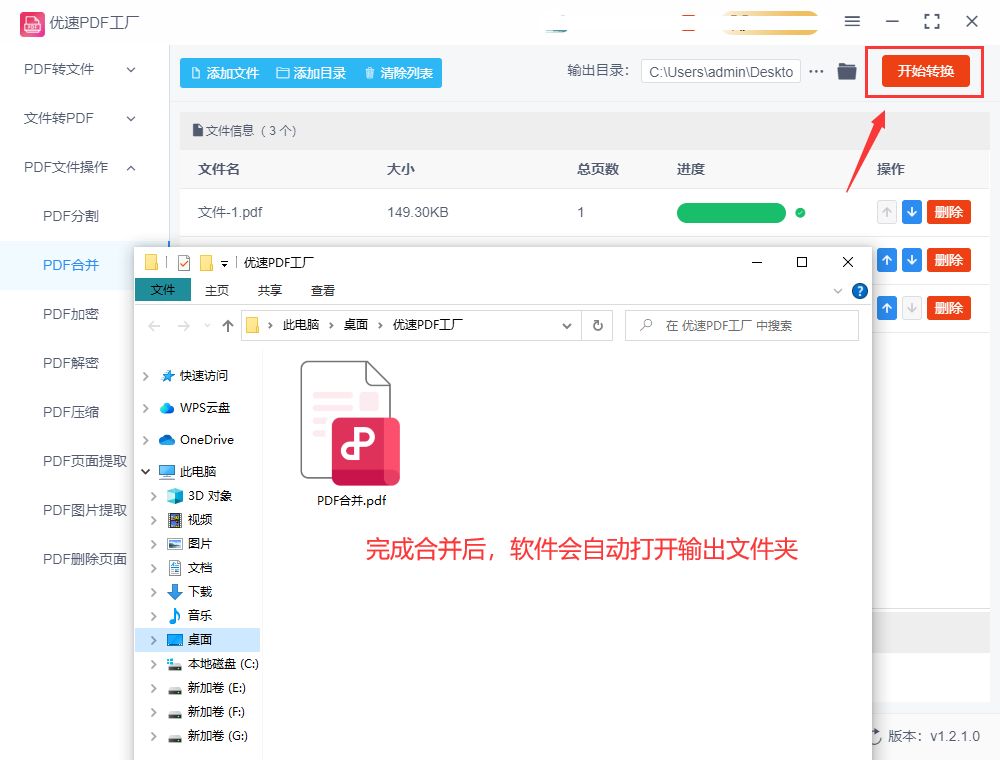Select 下载 folder in navigation tree
The image size is (1000, 760).
199,592
